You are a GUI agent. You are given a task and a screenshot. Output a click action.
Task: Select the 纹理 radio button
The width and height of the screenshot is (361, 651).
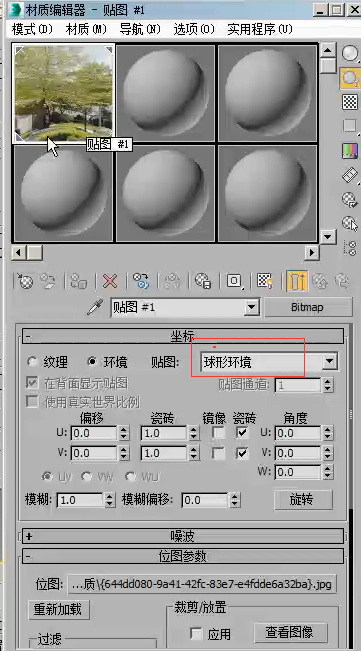click(32, 362)
